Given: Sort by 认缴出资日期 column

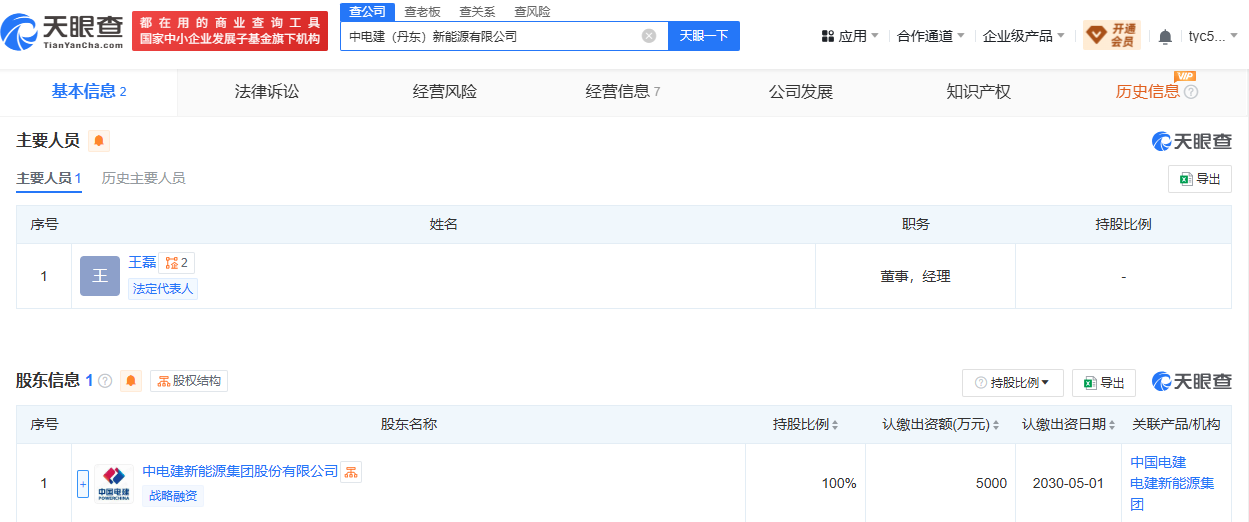Looking at the screenshot, I should 1069,424.
